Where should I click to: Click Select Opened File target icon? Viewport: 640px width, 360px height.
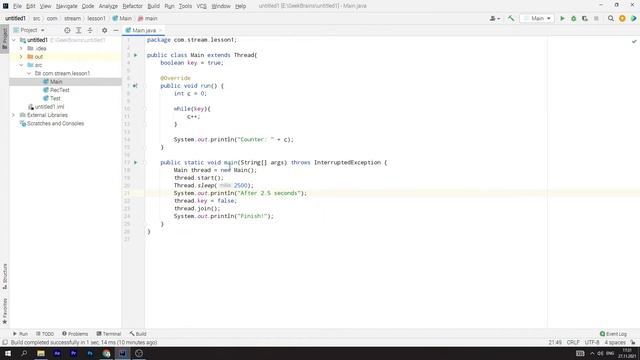[x=67, y=30]
